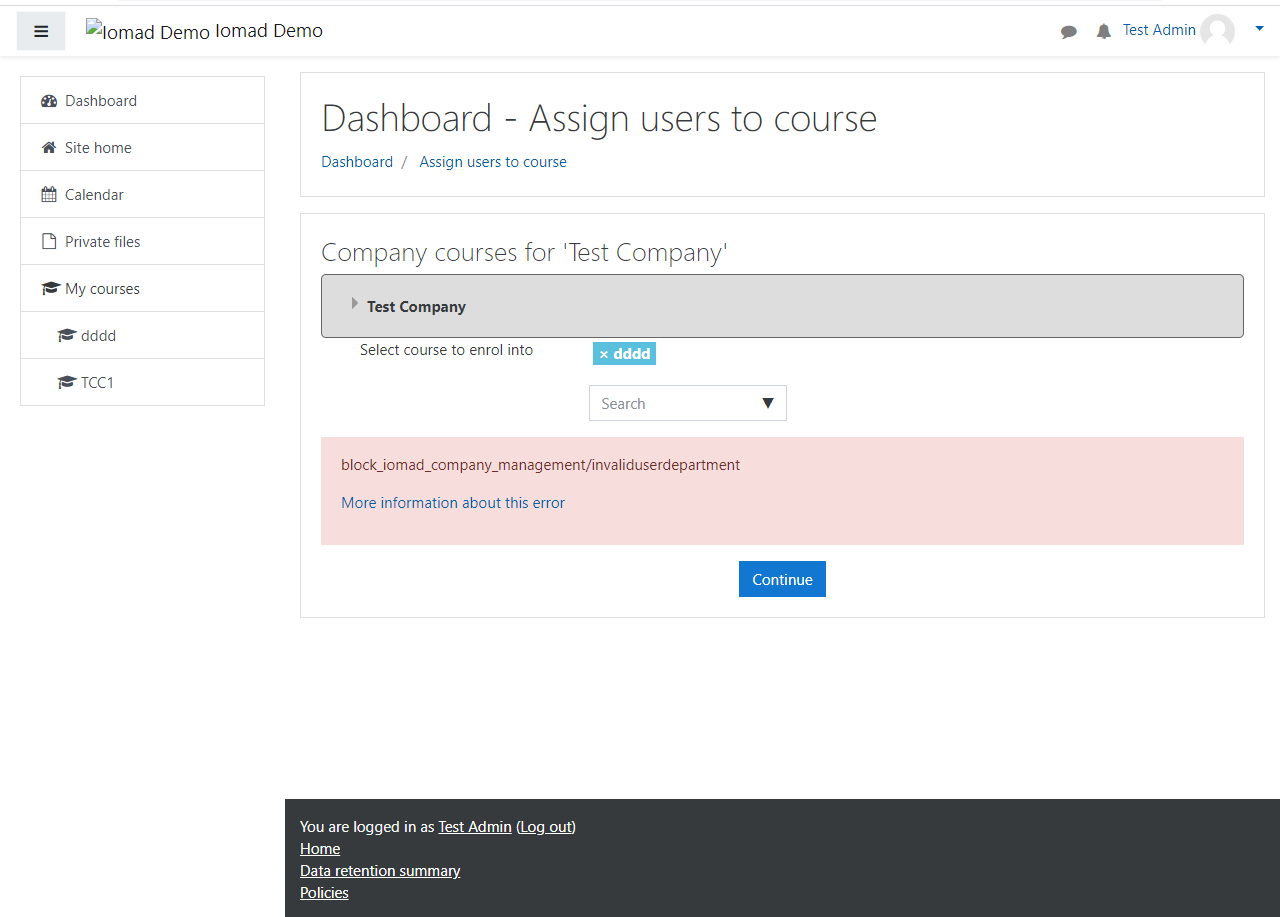Click the Calendar icon in the sidebar
This screenshot has height=917, width=1280.
48,194
